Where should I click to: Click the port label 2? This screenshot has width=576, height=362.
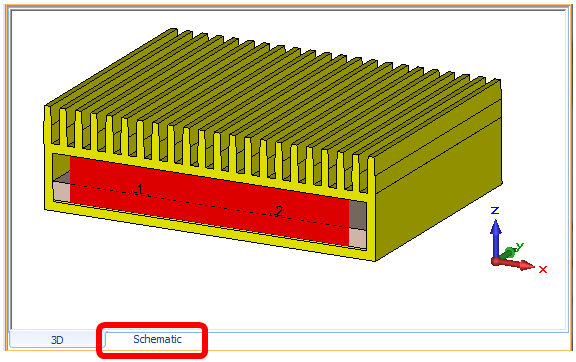280,211
